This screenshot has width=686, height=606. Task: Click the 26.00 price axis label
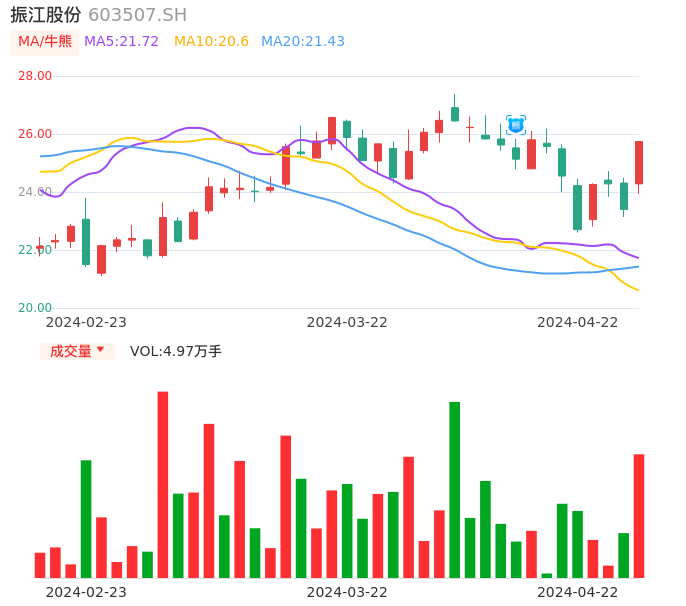35,134
